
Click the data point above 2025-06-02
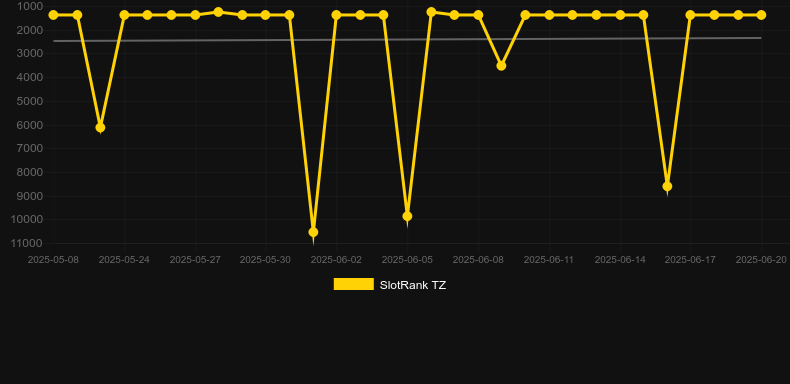click(x=336, y=15)
